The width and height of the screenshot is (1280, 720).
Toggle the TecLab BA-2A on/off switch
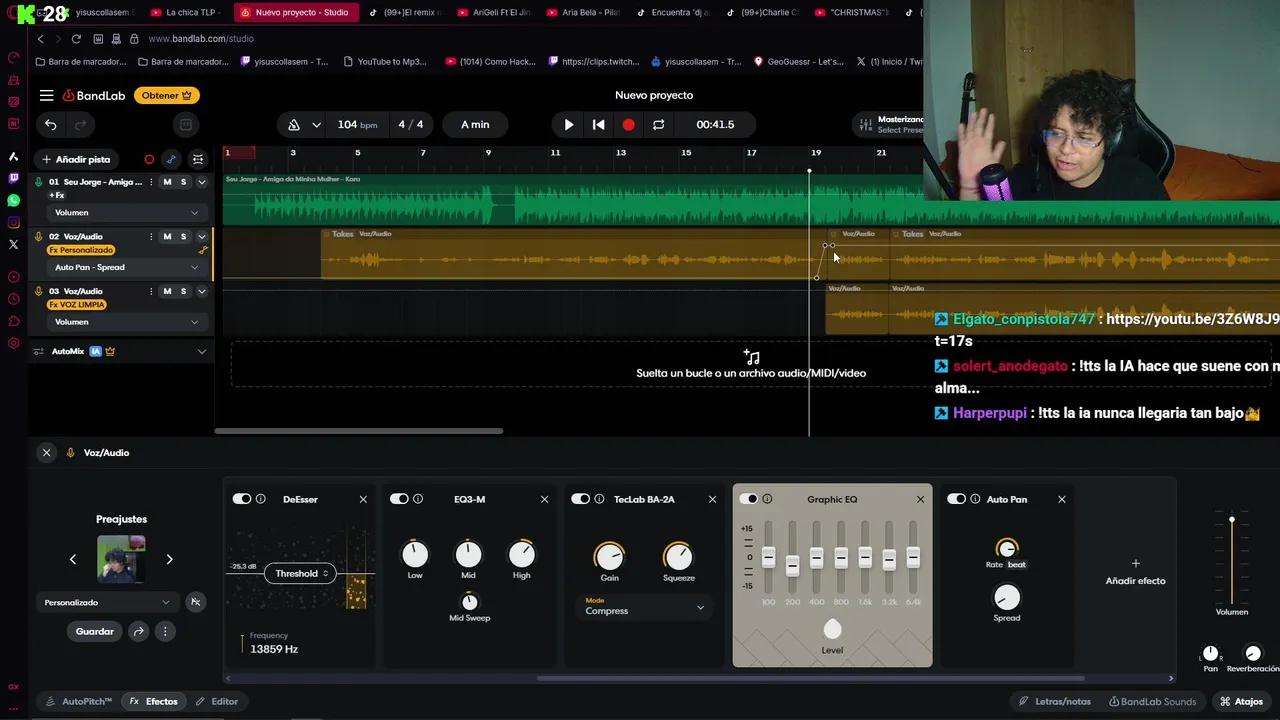pos(580,499)
